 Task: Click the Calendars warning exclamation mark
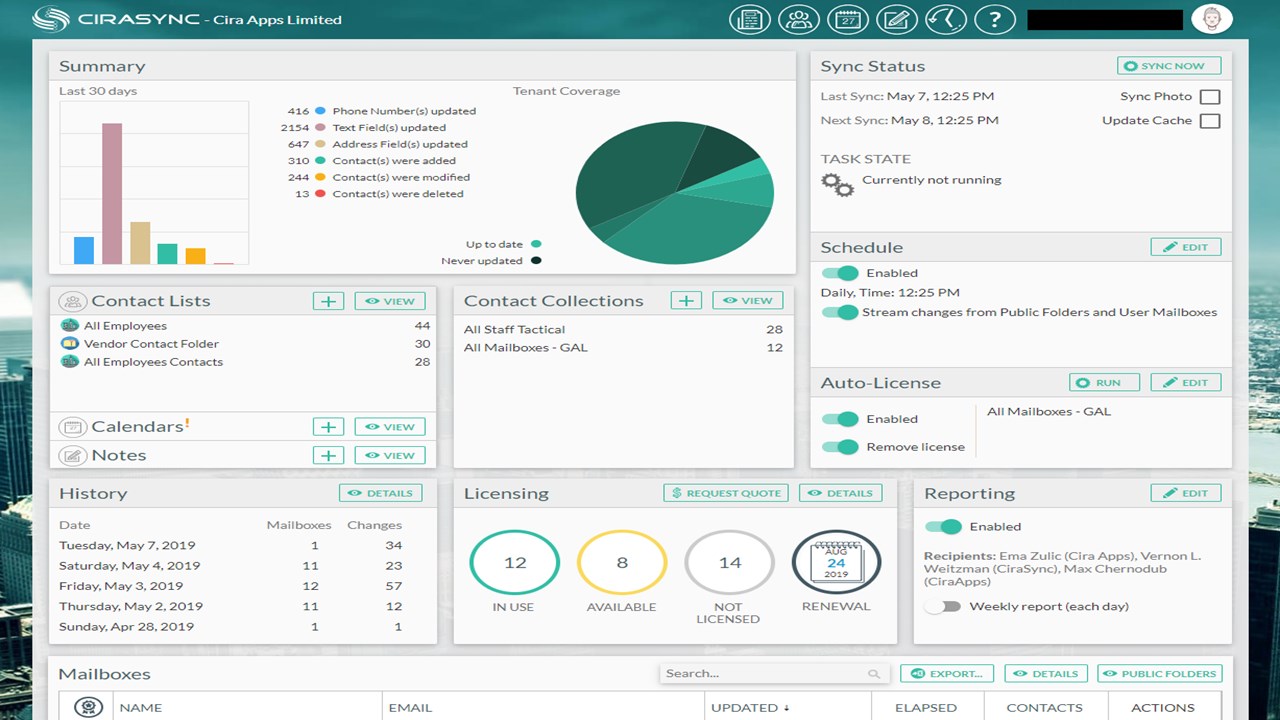187,424
